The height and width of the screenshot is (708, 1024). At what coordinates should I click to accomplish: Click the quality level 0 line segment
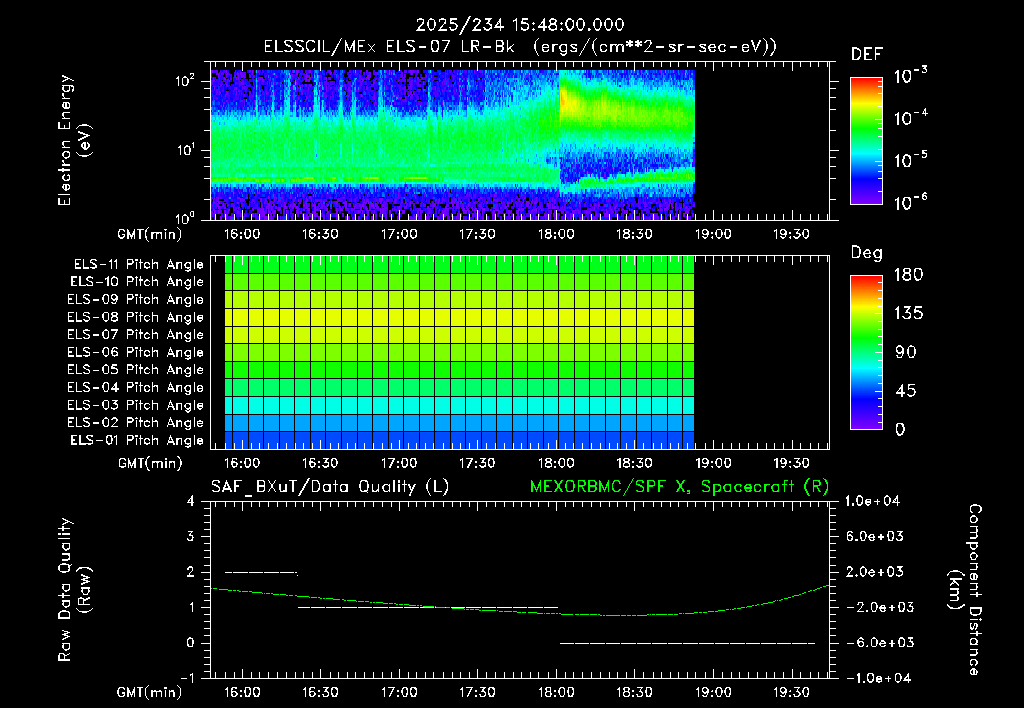pos(688,643)
